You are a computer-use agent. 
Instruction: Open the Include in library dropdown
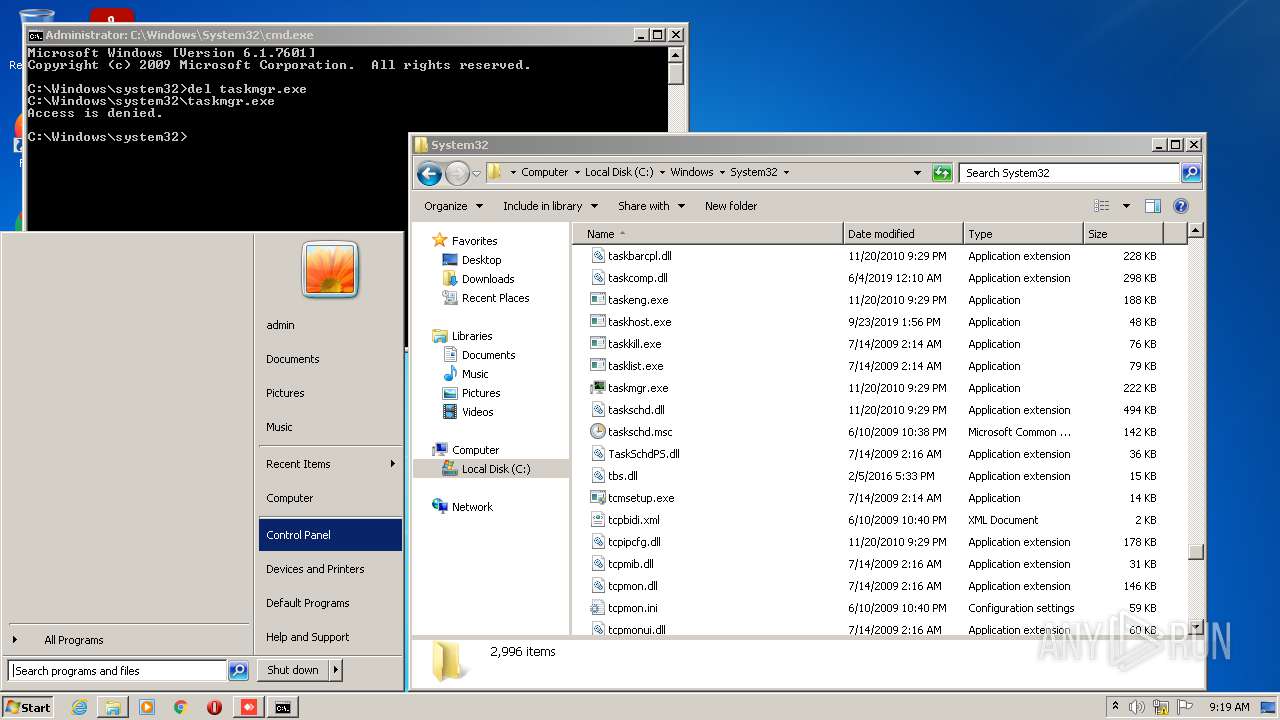pyautogui.click(x=550, y=206)
